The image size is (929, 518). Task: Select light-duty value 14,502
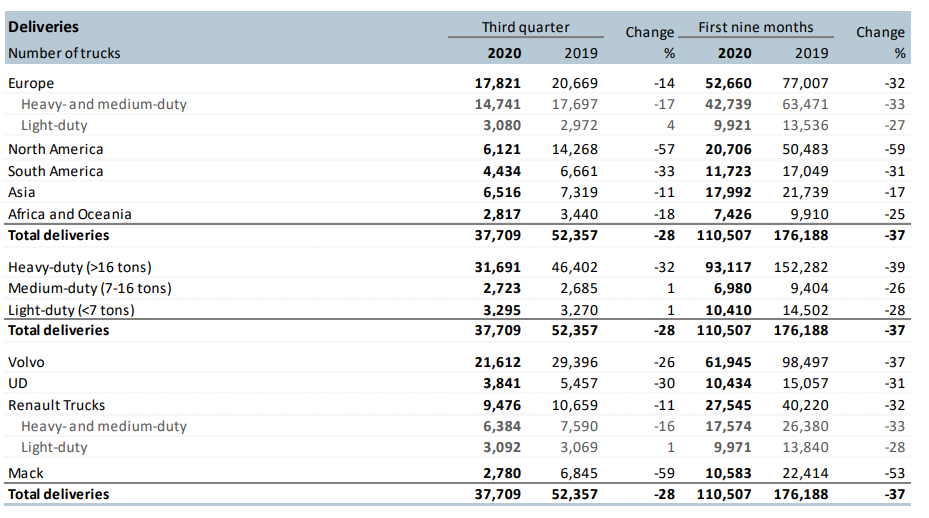pyautogui.click(x=805, y=310)
